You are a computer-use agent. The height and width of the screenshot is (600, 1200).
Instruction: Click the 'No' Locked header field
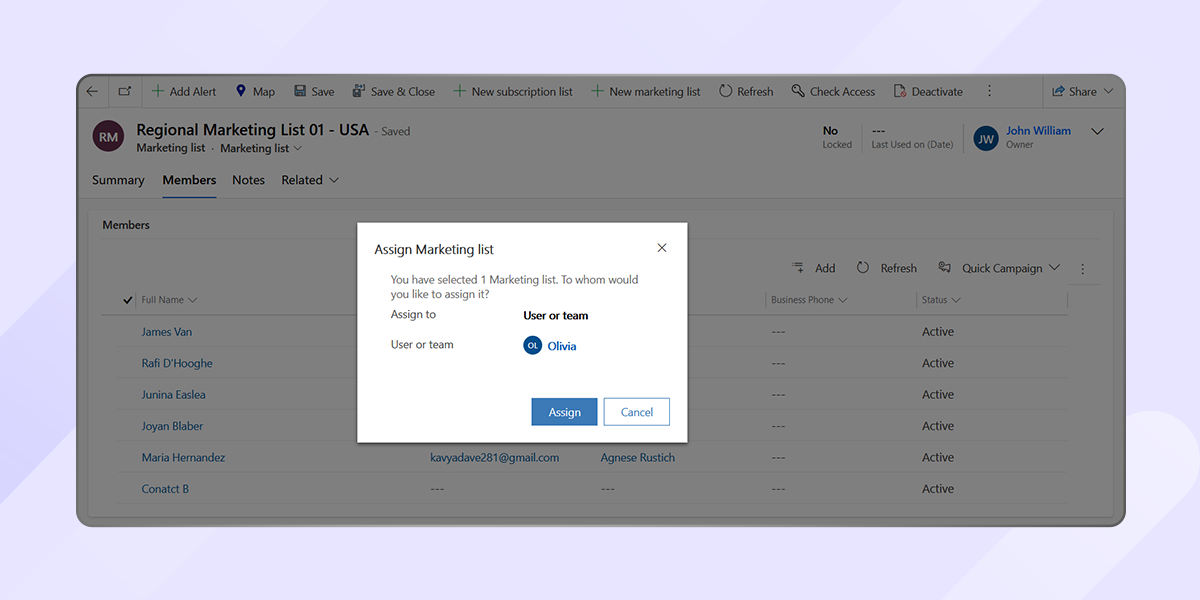[x=836, y=137]
